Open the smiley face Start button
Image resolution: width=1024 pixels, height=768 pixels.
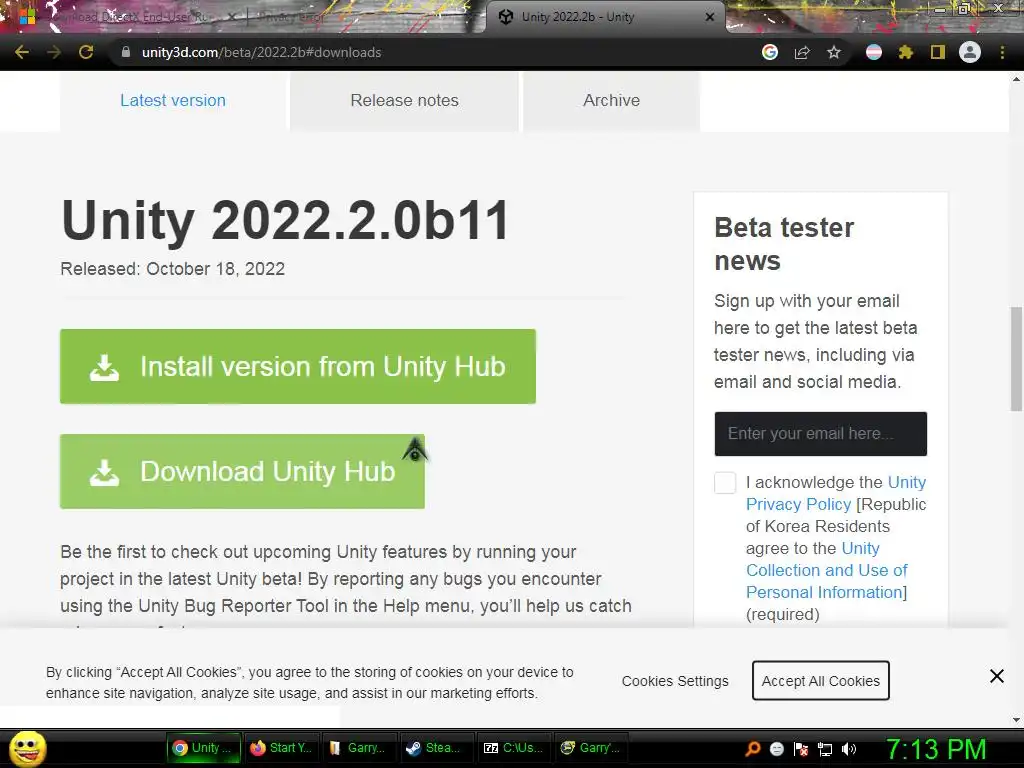[x=27, y=748]
